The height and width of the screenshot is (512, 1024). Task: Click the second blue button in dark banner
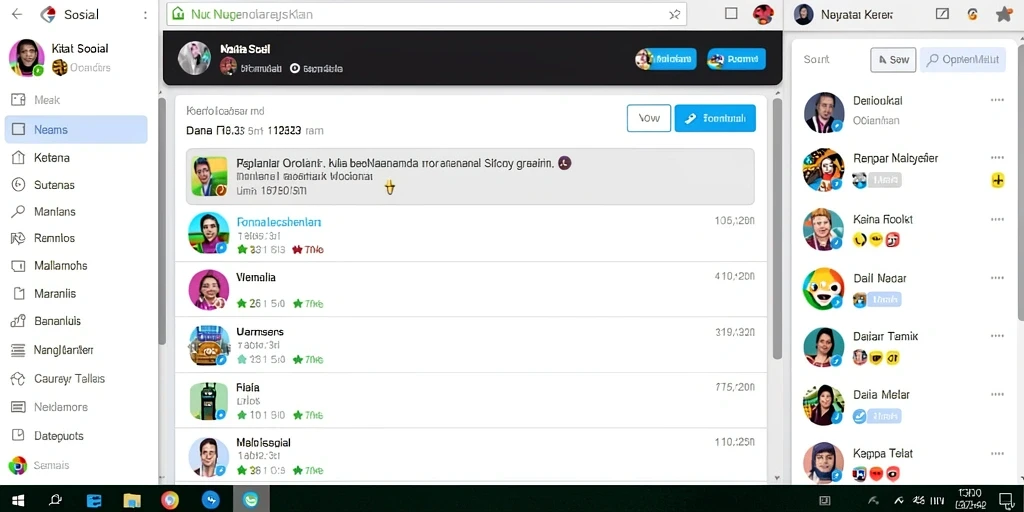tap(736, 59)
